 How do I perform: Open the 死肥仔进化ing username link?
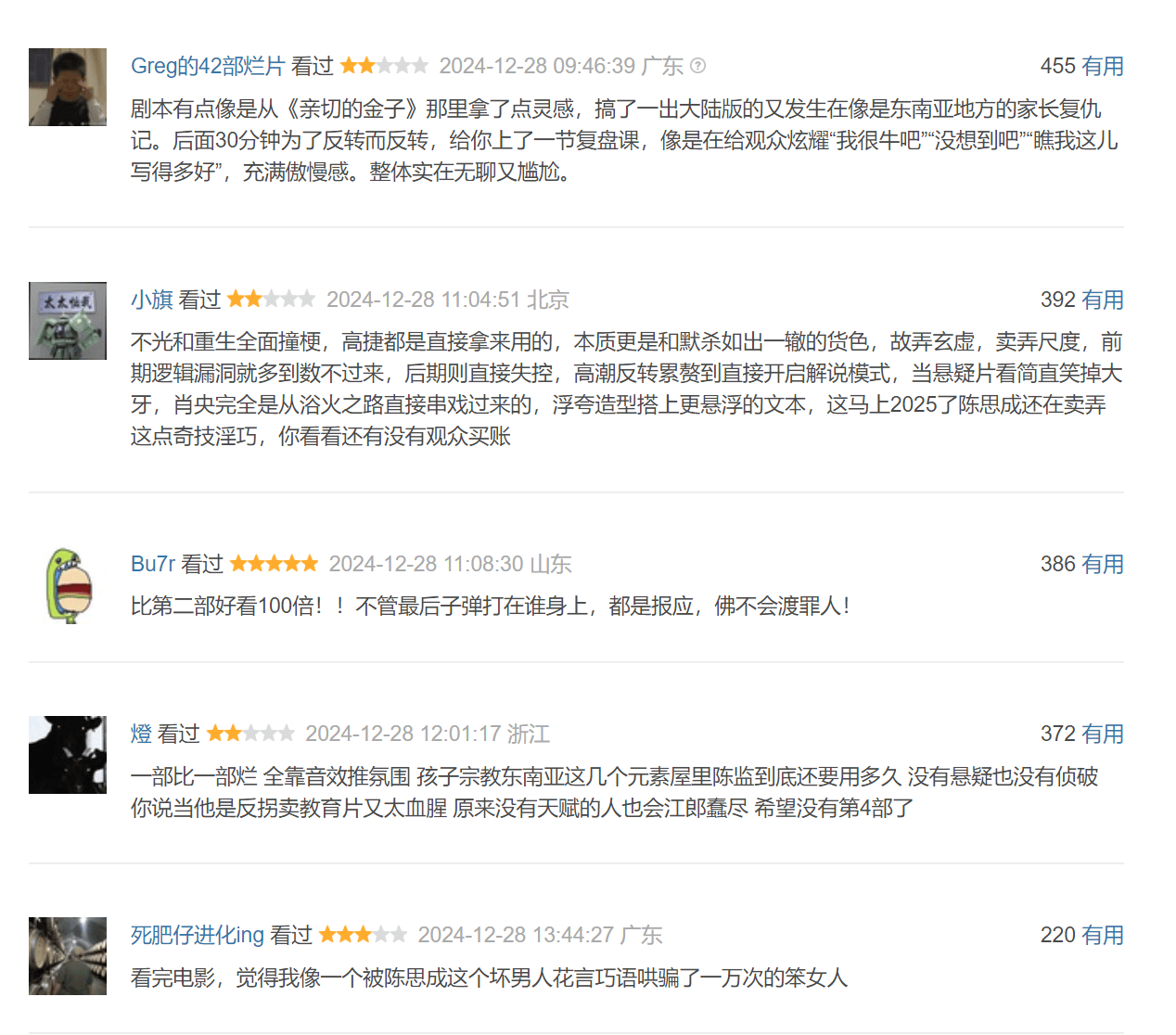tap(198, 935)
